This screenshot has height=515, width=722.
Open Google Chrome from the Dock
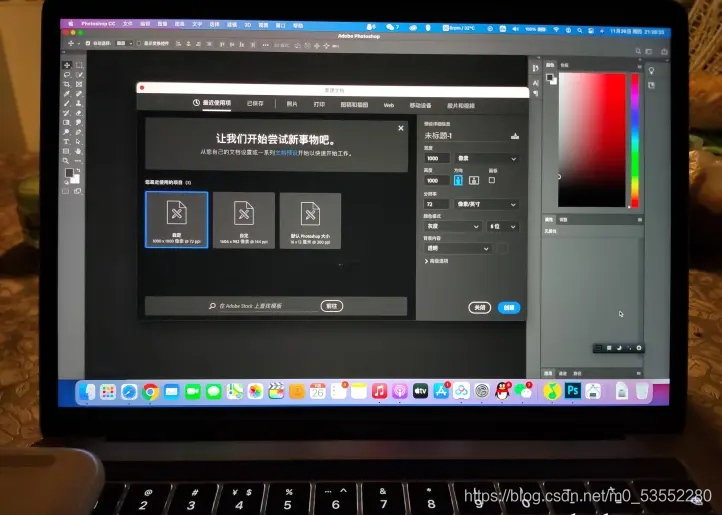150,392
